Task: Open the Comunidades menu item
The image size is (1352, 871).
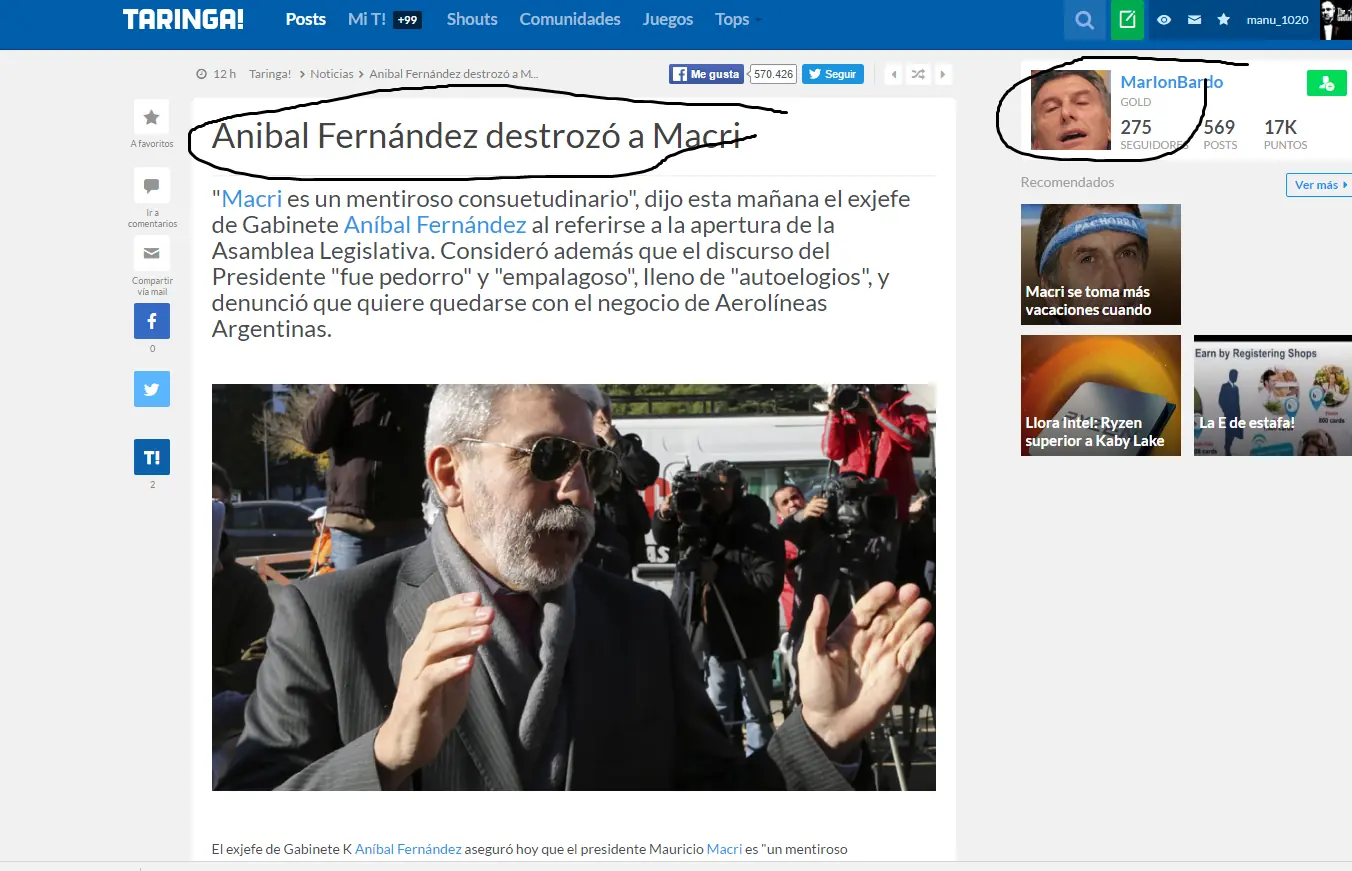Action: (570, 19)
